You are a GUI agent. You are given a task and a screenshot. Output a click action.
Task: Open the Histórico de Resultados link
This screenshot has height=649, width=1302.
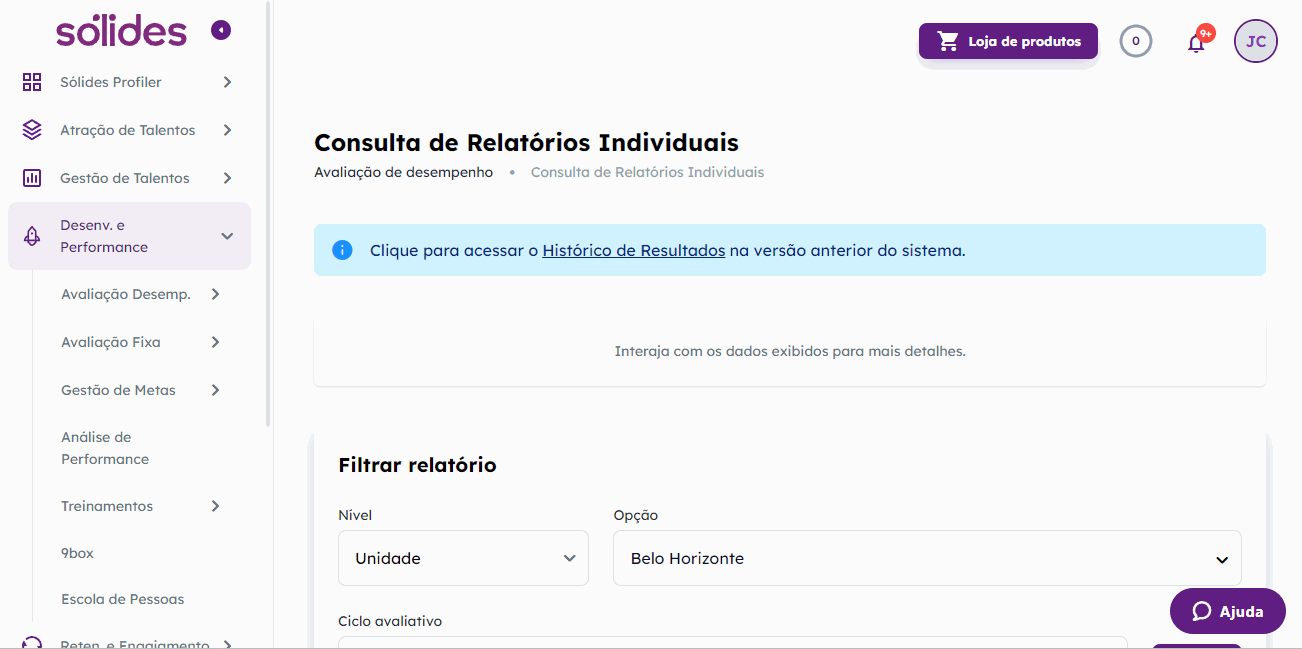pyautogui.click(x=633, y=250)
